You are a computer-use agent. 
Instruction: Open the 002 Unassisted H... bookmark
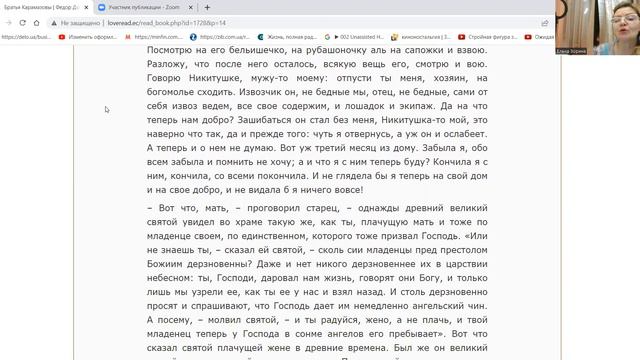pos(354,37)
